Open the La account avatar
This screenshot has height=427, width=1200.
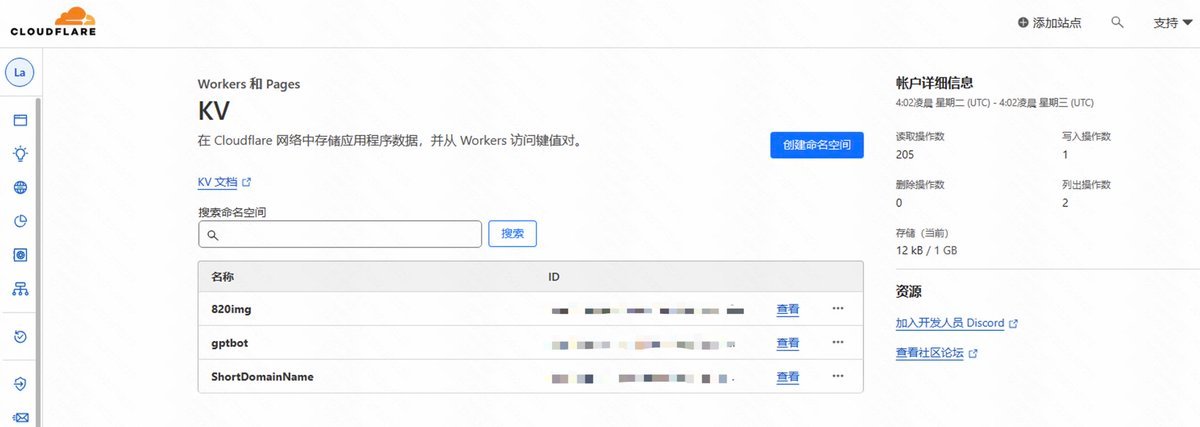(20, 72)
